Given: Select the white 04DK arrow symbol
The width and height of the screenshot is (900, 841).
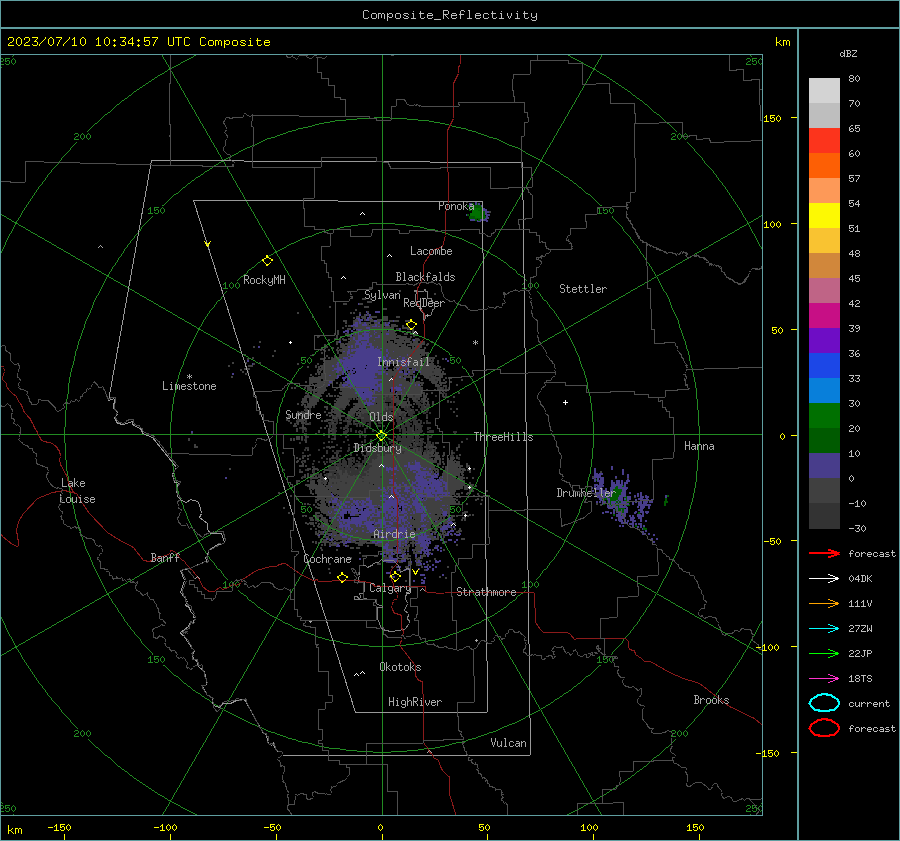Looking at the screenshot, I should [x=824, y=579].
